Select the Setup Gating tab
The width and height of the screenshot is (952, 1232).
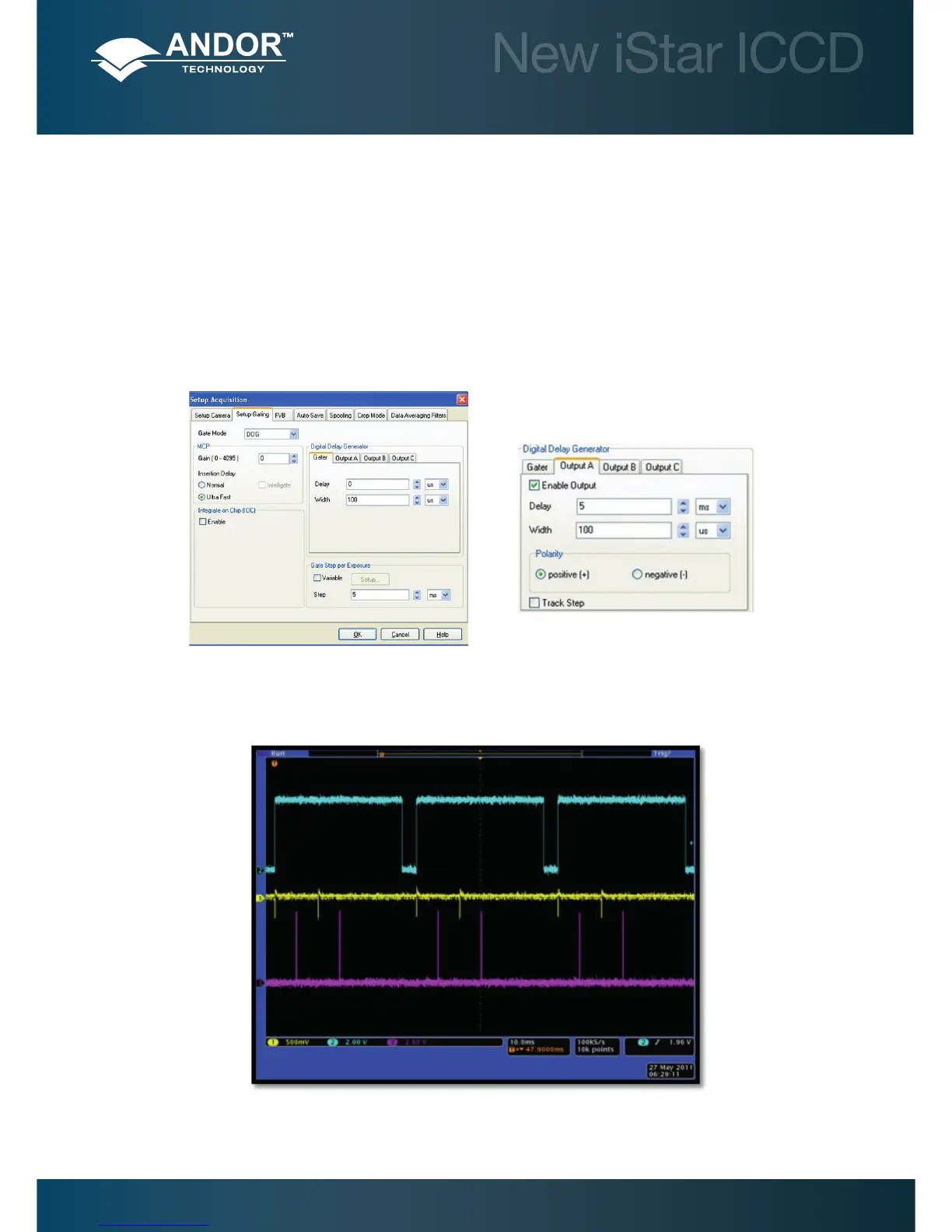(253, 415)
